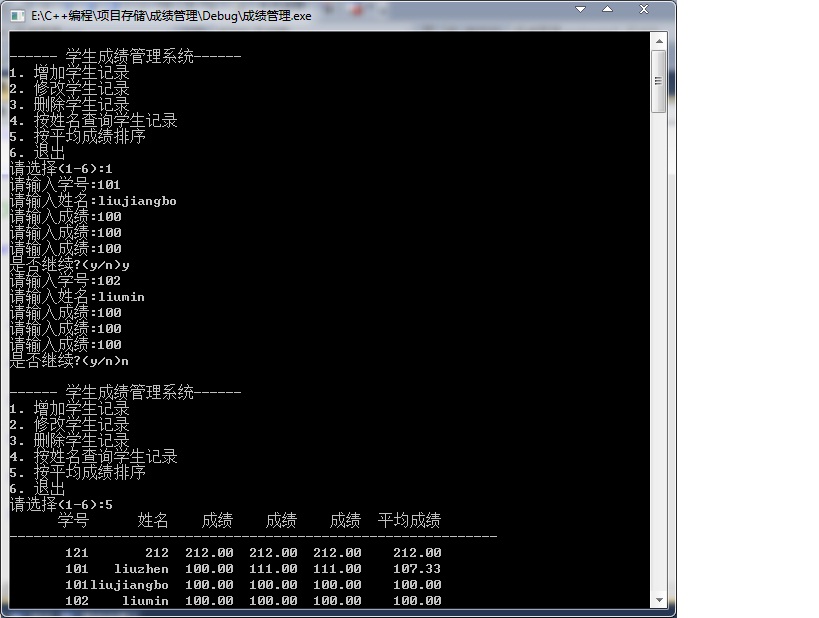Click the scrollbar up arrow
Viewport: 819px width, 618px height.
click(x=659, y=41)
